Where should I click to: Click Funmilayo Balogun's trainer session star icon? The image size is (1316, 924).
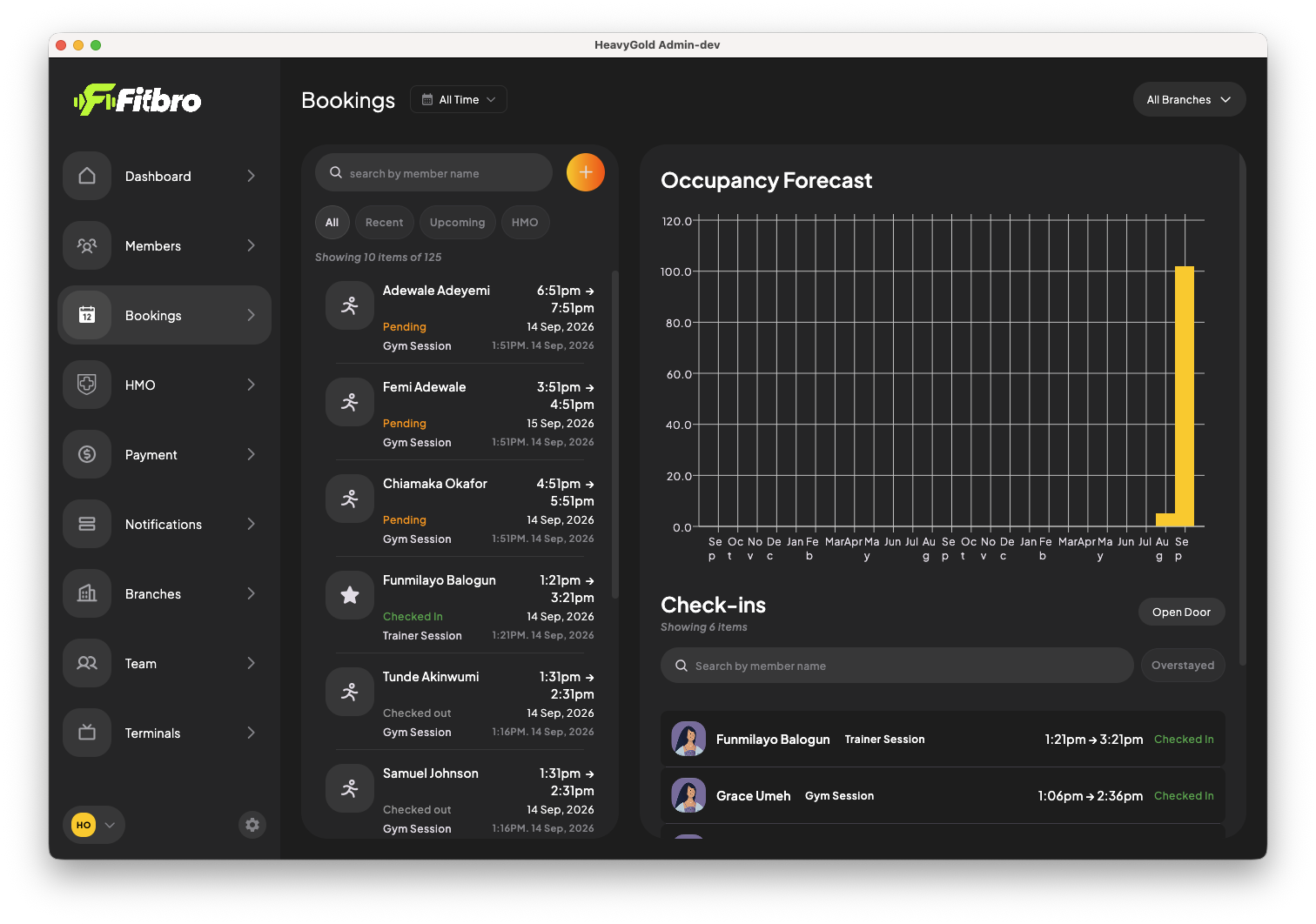(x=350, y=595)
